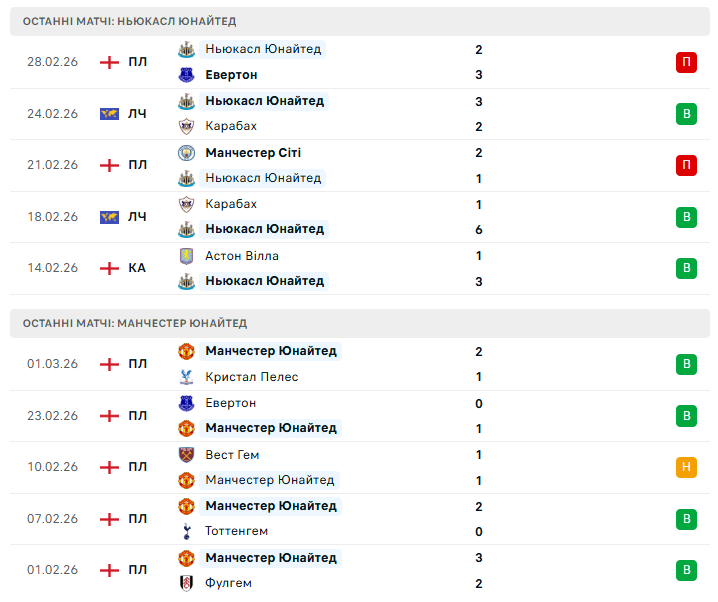Click the Crystal Palace crest icon
The image size is (718, 602).
coord(186,377)
